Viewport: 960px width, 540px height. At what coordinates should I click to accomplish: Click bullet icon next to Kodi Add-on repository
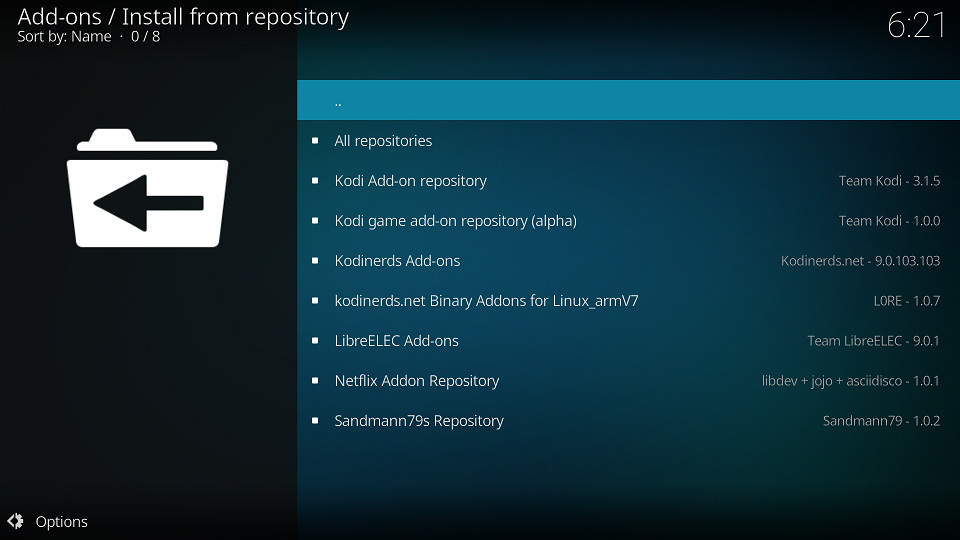pyautogui.click(x=315, y=181)
